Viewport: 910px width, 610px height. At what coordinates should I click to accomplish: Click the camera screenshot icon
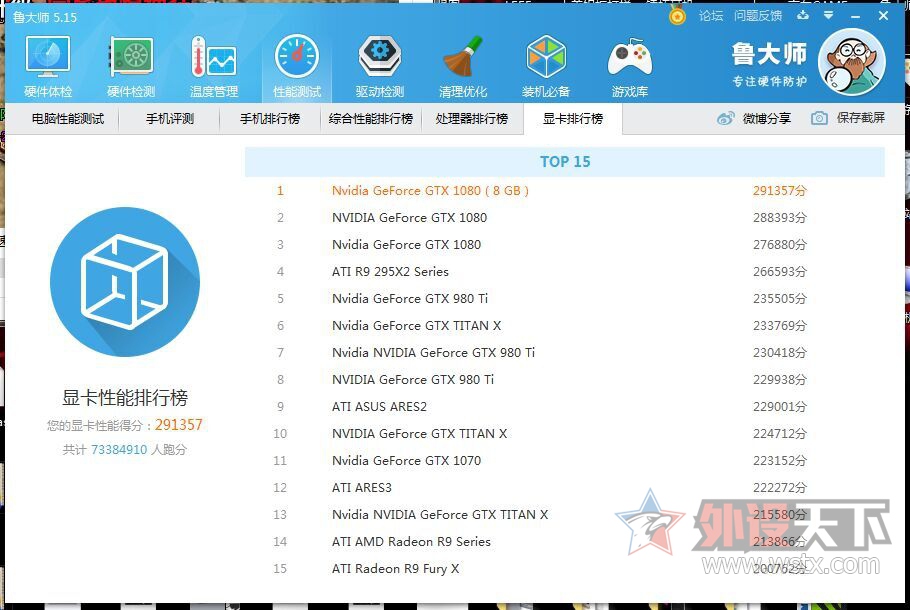819,118
